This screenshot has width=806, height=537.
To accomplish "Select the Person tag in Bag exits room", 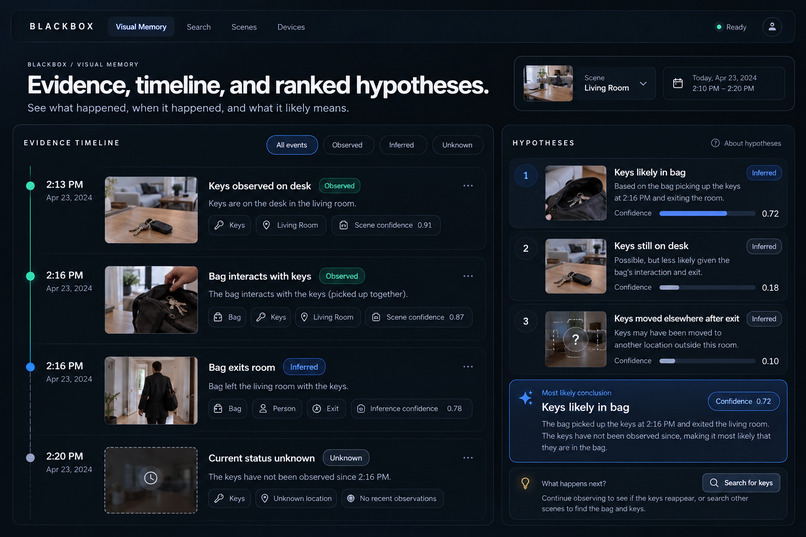I will [277, 409].
